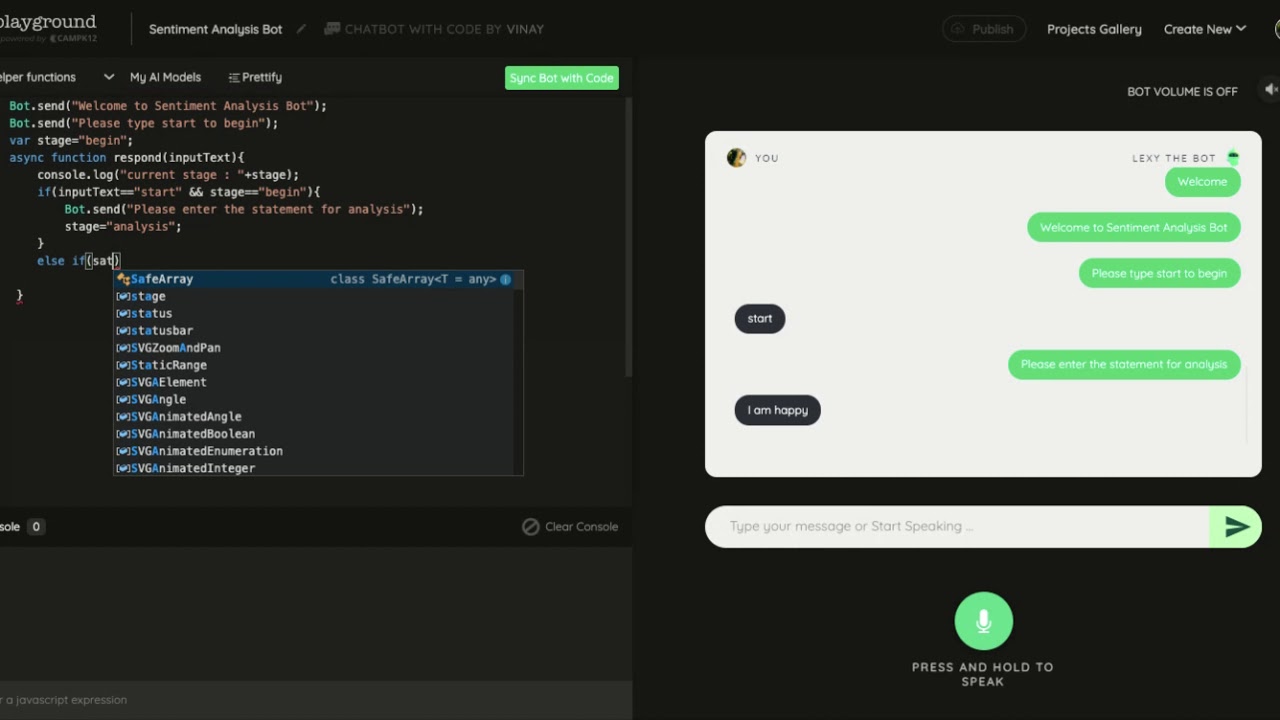The width and height of the screenshot is (1280, 720).
Task: Click the Publish button
Action: 983,29
